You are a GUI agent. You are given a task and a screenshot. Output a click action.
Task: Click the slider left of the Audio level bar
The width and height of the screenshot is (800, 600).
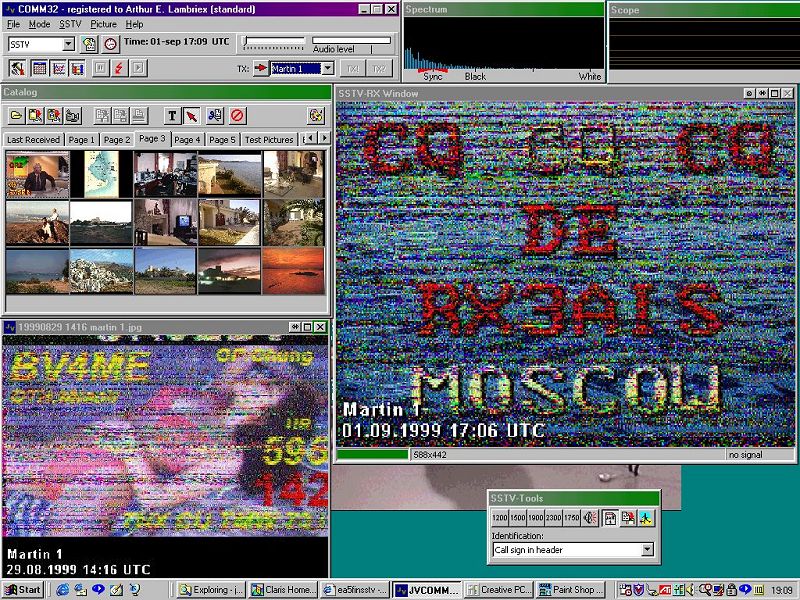(x=274, y=43)
